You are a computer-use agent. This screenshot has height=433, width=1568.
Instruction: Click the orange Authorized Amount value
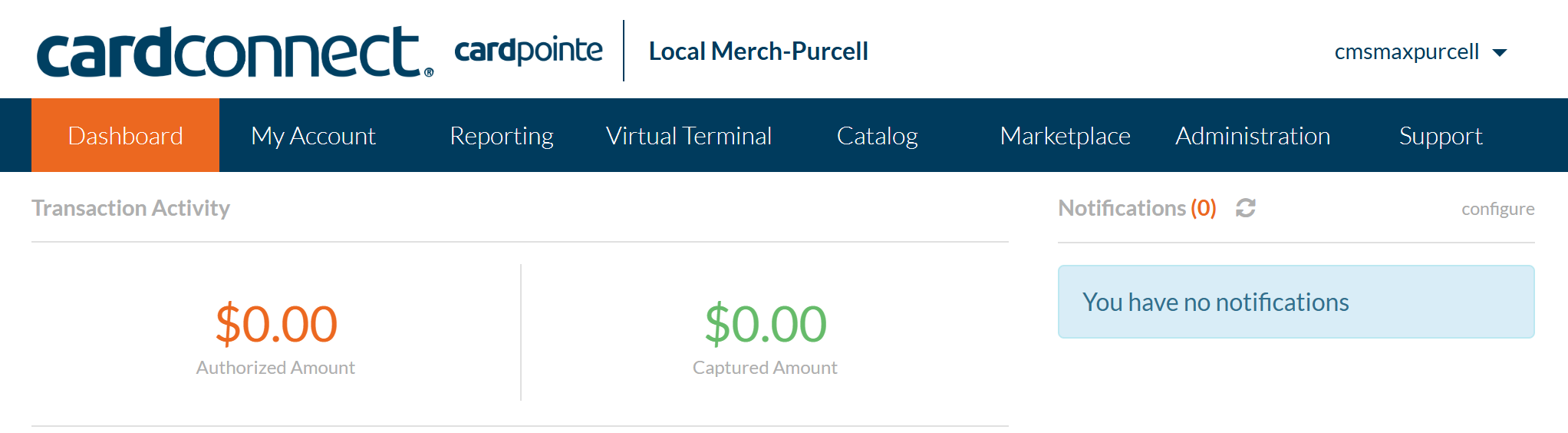click(276, 323)
